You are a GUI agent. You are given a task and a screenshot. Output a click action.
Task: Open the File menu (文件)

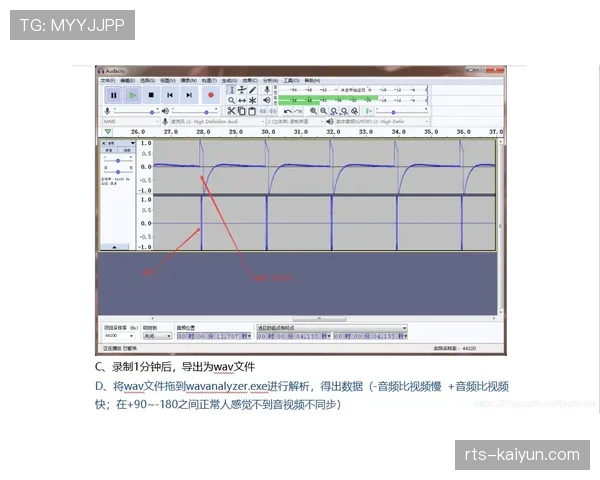click(108, 80)
